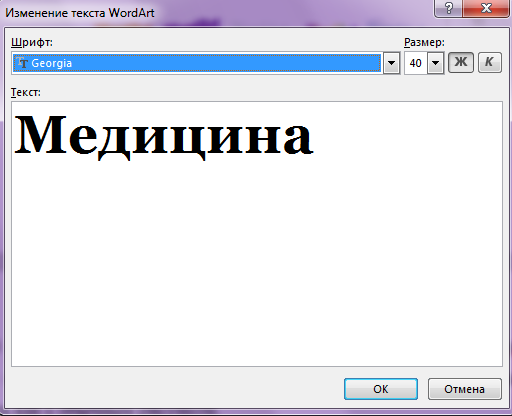Open the size dropdown arrow next to 40

(435, 63)
